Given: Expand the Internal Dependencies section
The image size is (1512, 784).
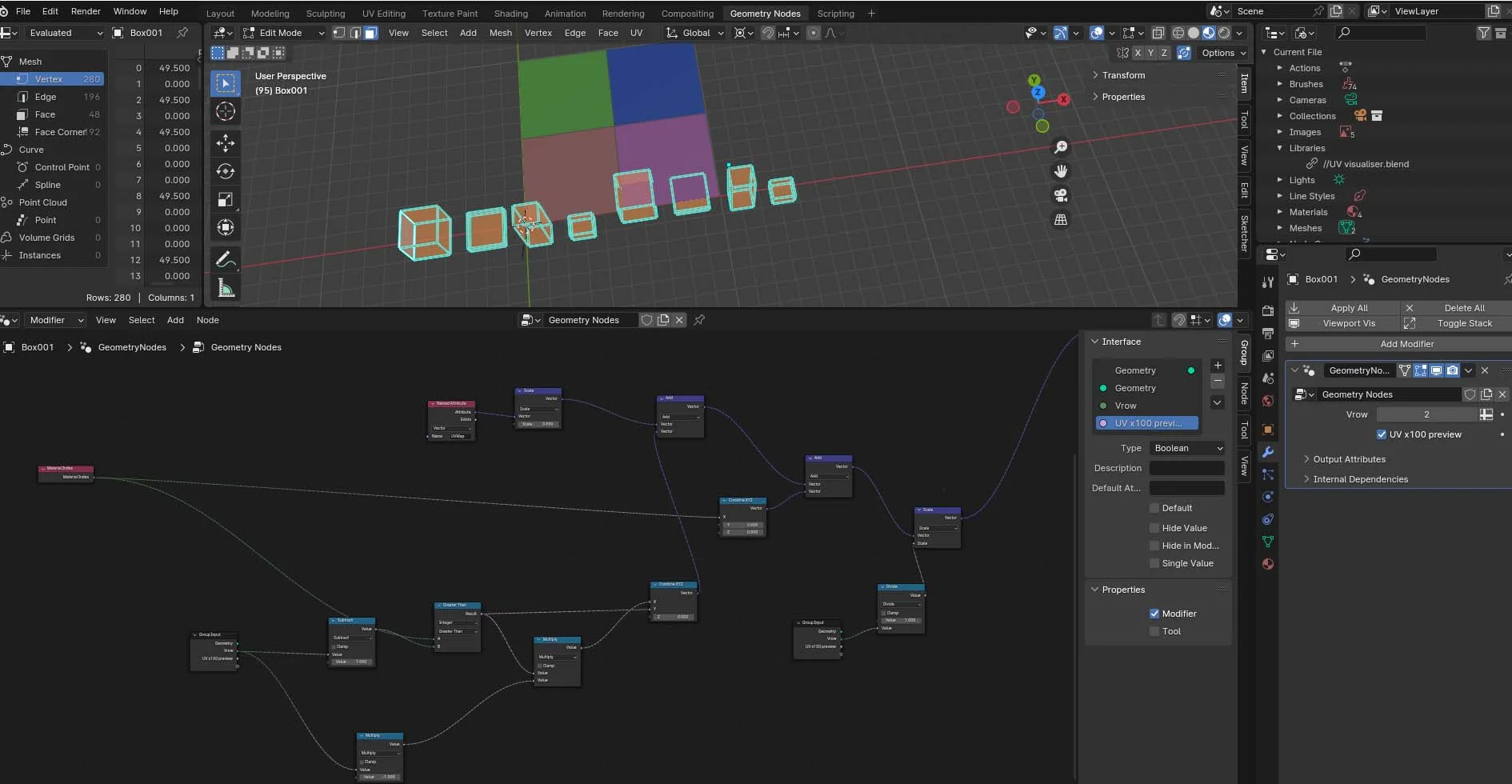Looking at the screenshot, I should coord(1360,479).
